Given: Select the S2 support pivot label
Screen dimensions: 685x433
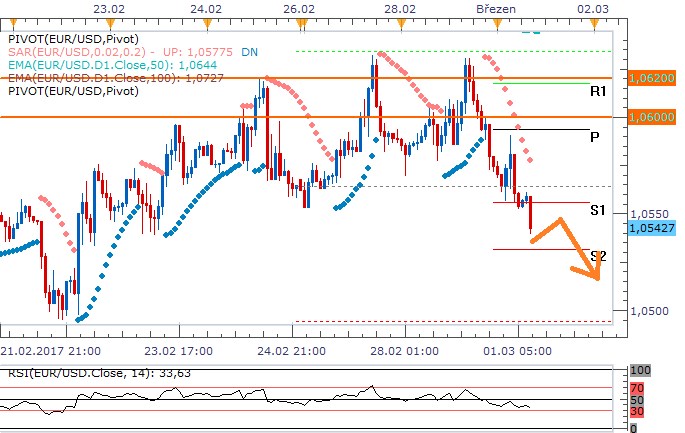Looking at the screenshot, I should (x=598, y=256).
